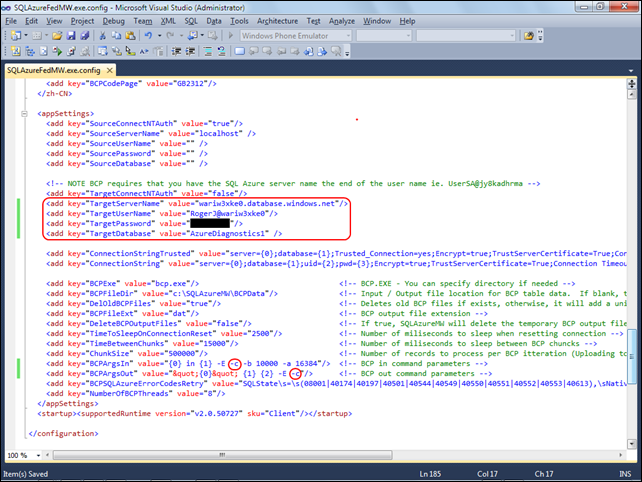
Task: Click the vertical scrollbar thumb
Action: coord(631,355)
